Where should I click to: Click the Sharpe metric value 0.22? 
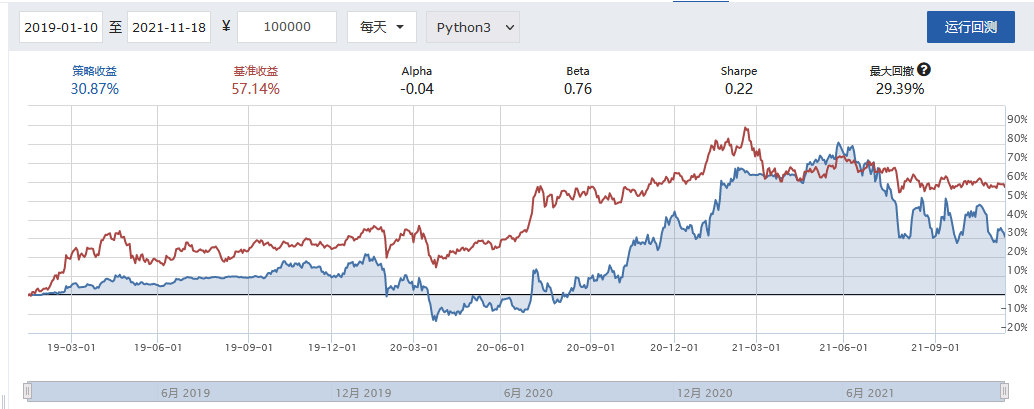pos(738,89)
